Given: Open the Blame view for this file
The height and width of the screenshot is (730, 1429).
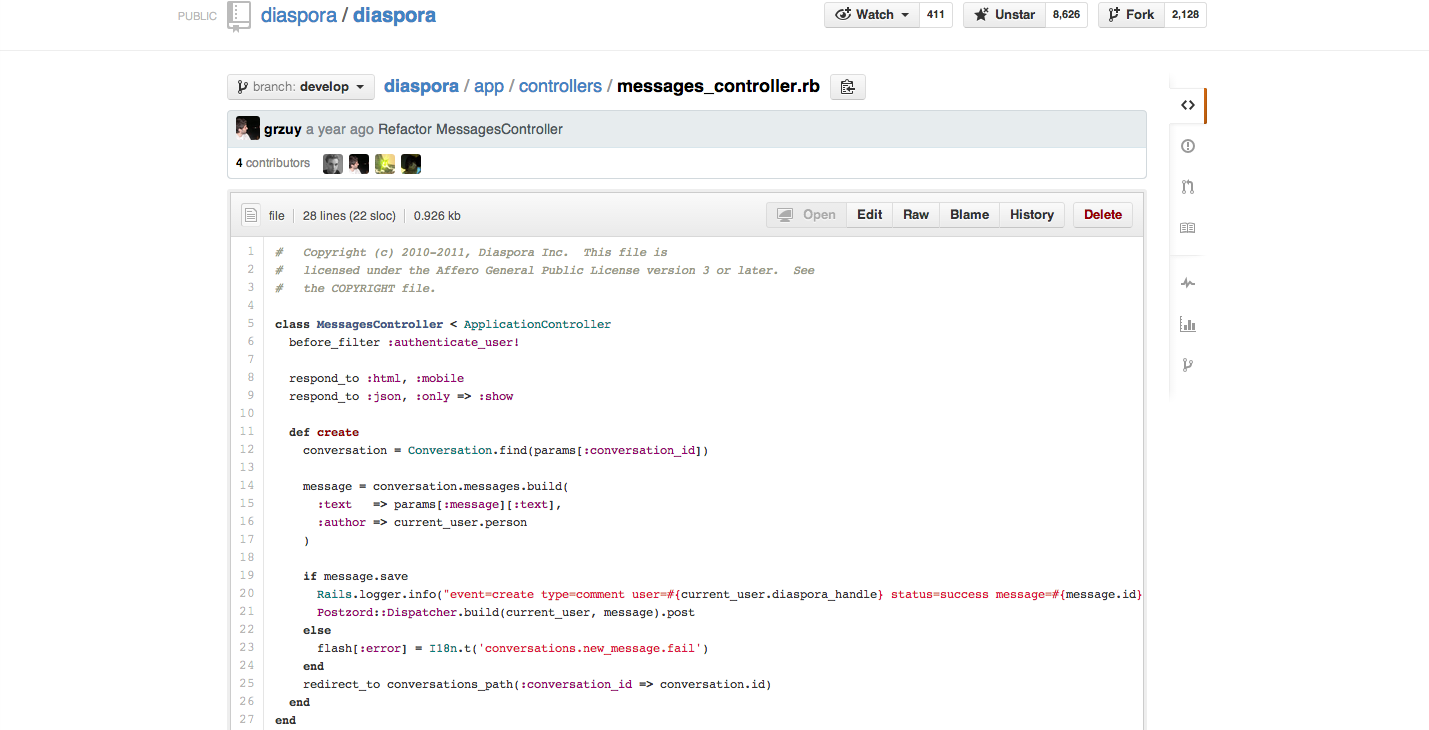Looking at the screenshot, I should coord(968,214).
